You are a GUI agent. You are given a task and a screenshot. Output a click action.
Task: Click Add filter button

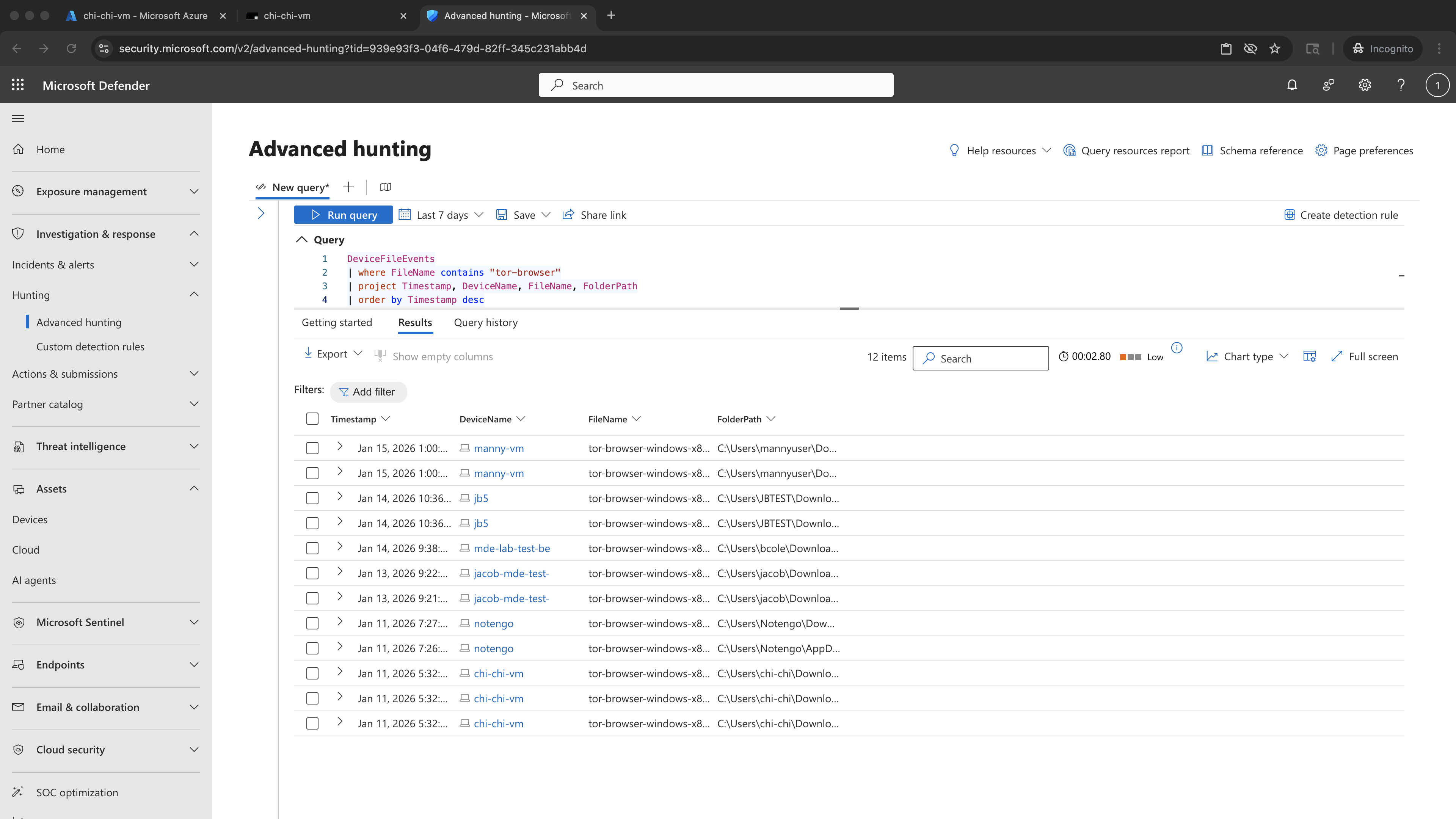point(368,392)
